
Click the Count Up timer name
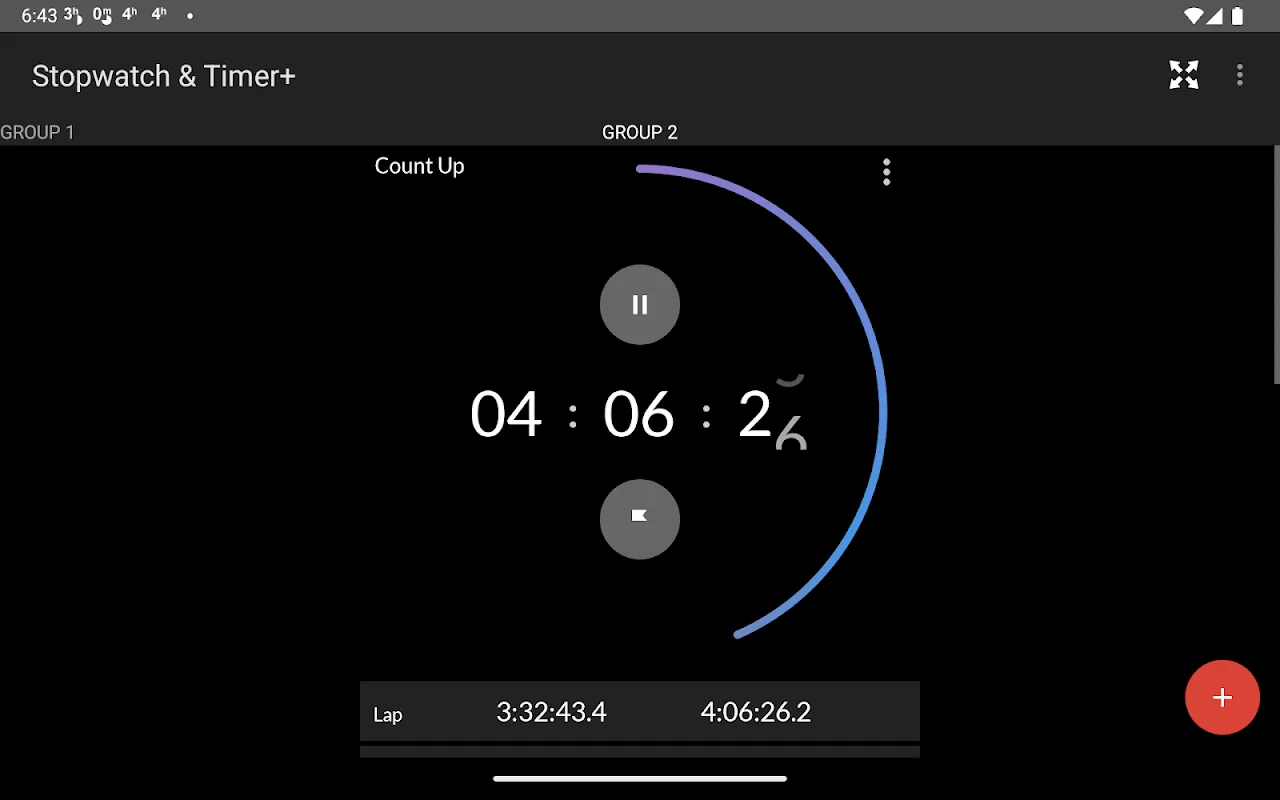419,166
